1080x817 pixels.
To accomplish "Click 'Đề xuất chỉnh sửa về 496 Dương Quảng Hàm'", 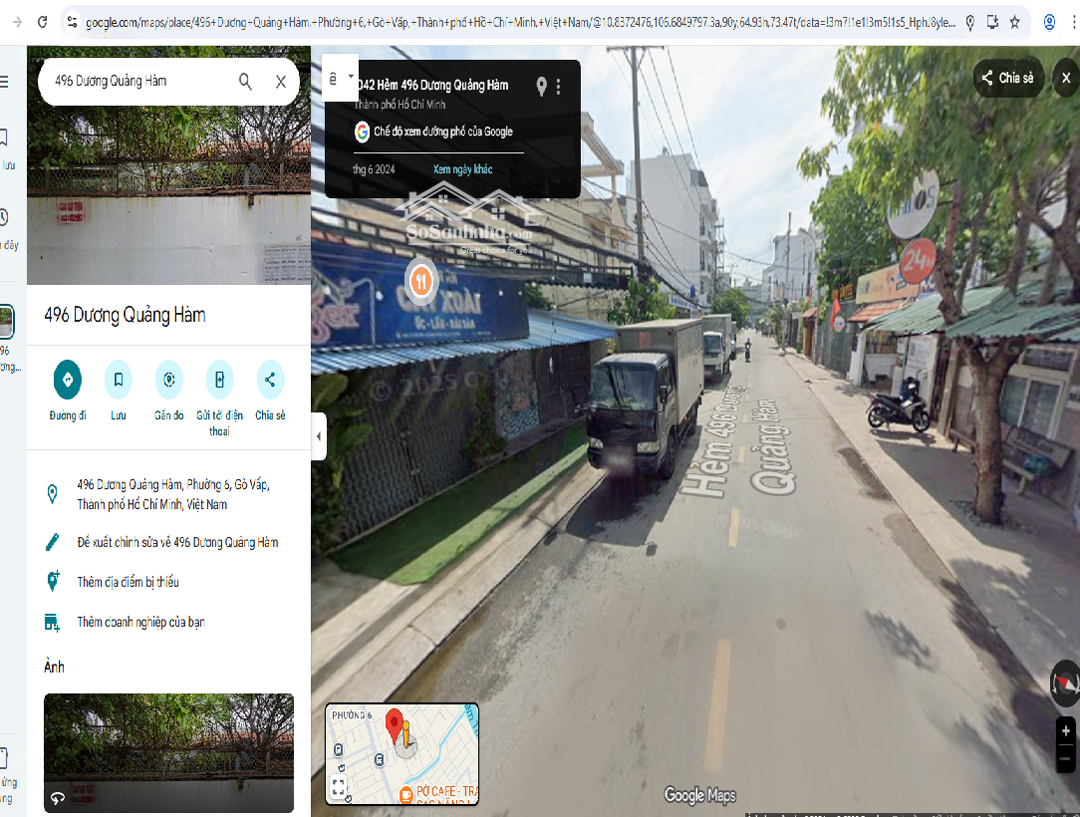I will [177, 543].
